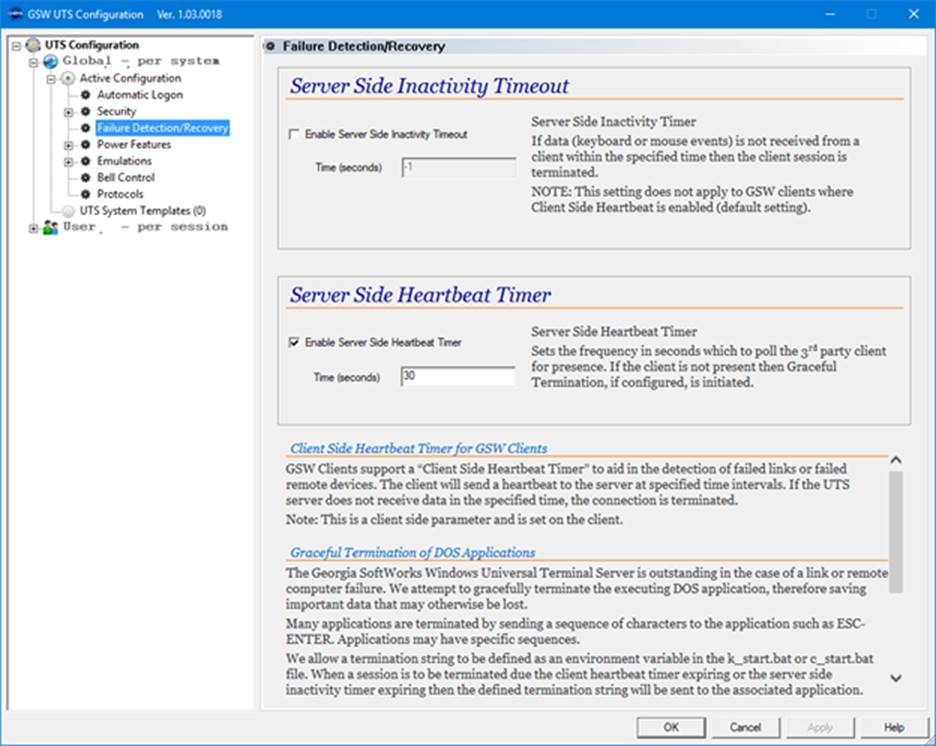This screenshot has height=746, width=936.
Task: Collapse the Active Configuration node
Action: pyautogui.click(x=51, y=79)
